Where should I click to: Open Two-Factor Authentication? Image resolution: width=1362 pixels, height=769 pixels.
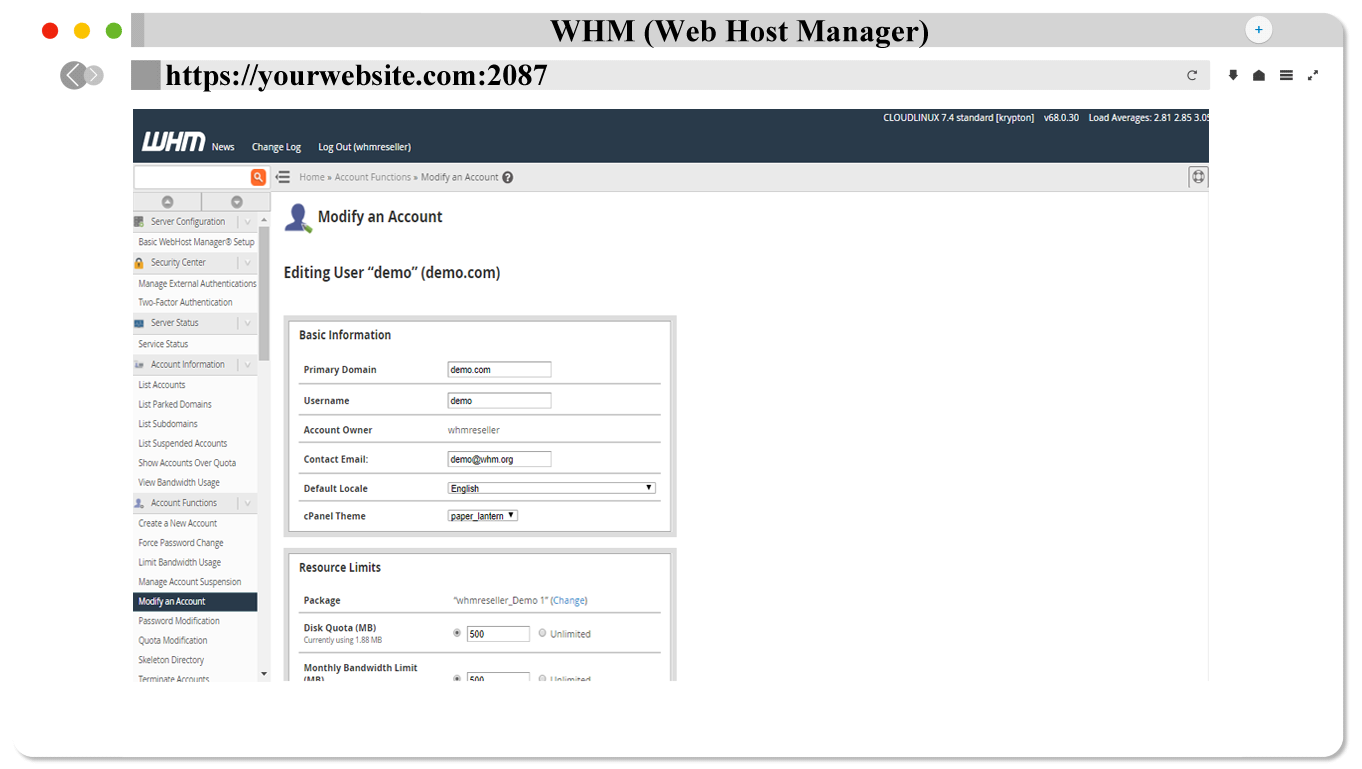[185, 302]
